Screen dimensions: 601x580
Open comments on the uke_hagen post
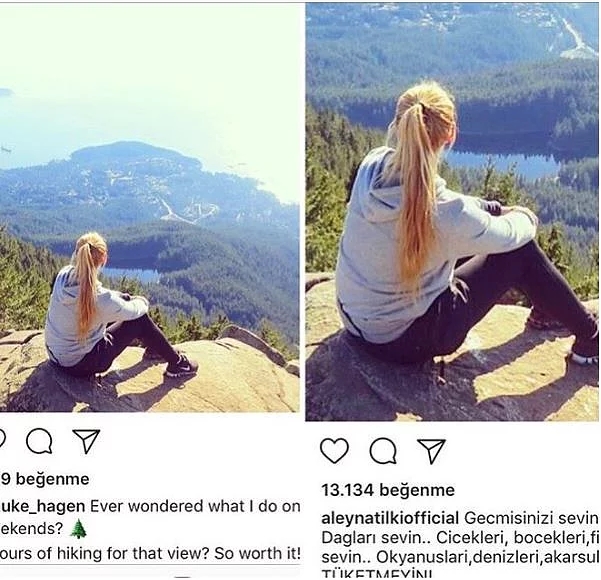pyautogui.click(x=39, y=441)
